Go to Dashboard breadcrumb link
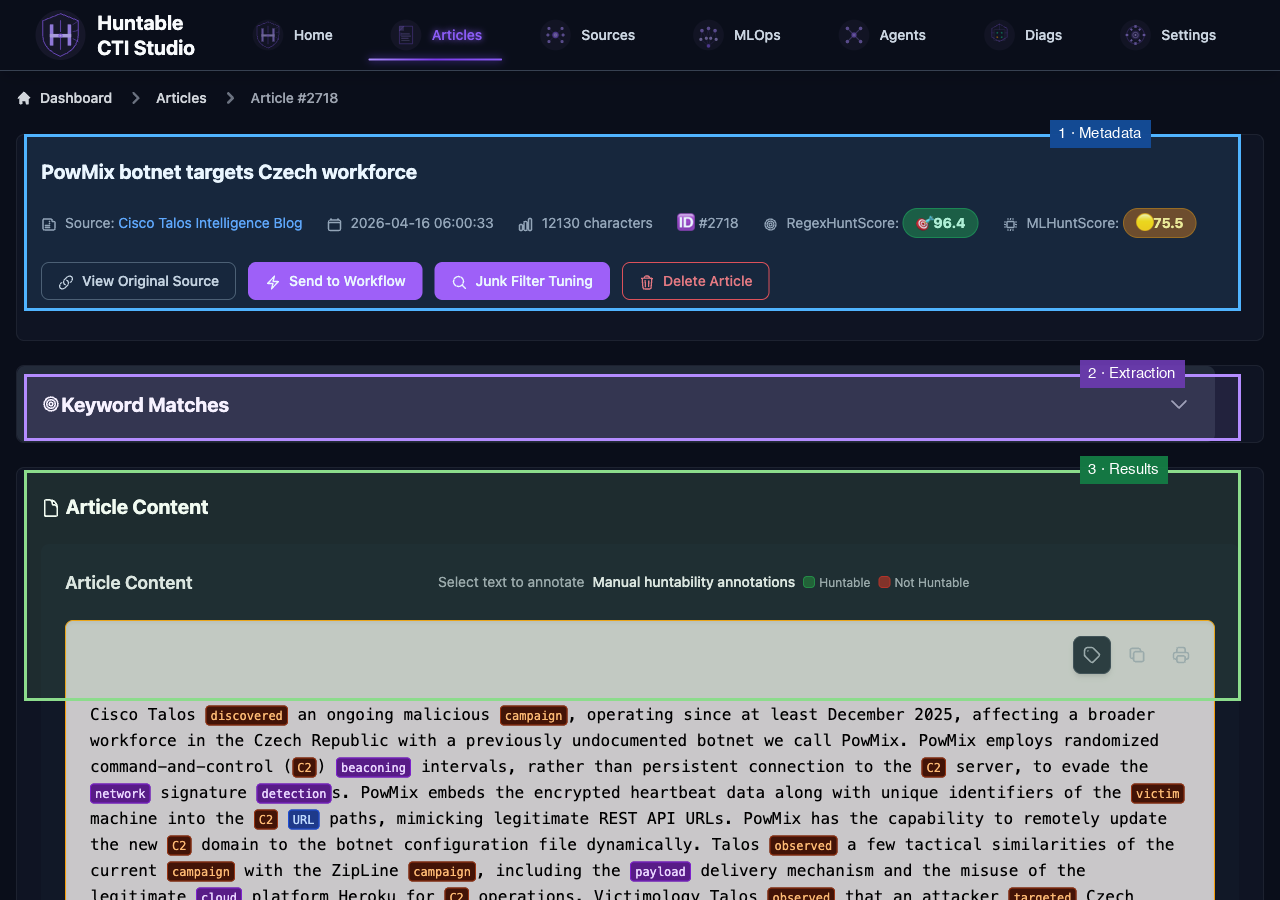The width and height of the screenshot is (1280, 900). pyautogui.click(x=76, y=98)
